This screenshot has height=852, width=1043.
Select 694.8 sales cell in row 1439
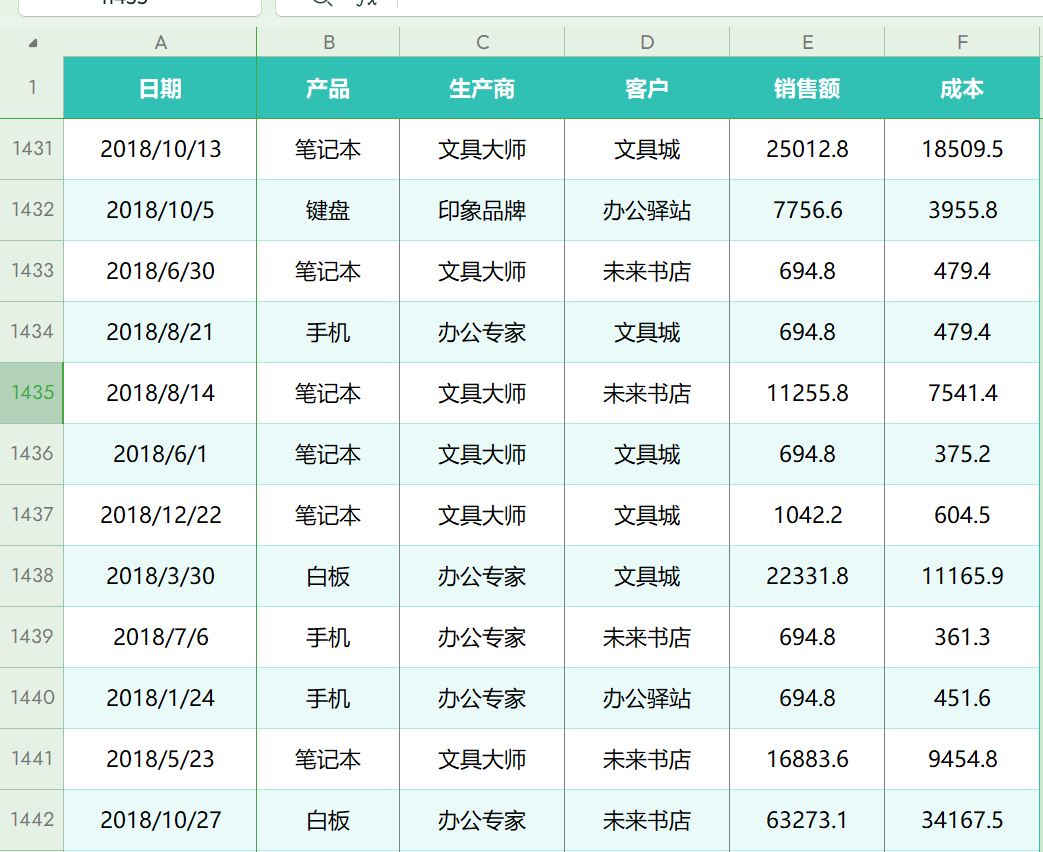coord(808,637)
